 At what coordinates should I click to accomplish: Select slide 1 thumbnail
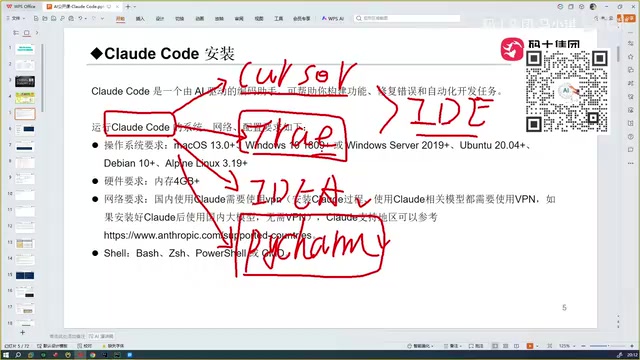(x=25, y=49)
